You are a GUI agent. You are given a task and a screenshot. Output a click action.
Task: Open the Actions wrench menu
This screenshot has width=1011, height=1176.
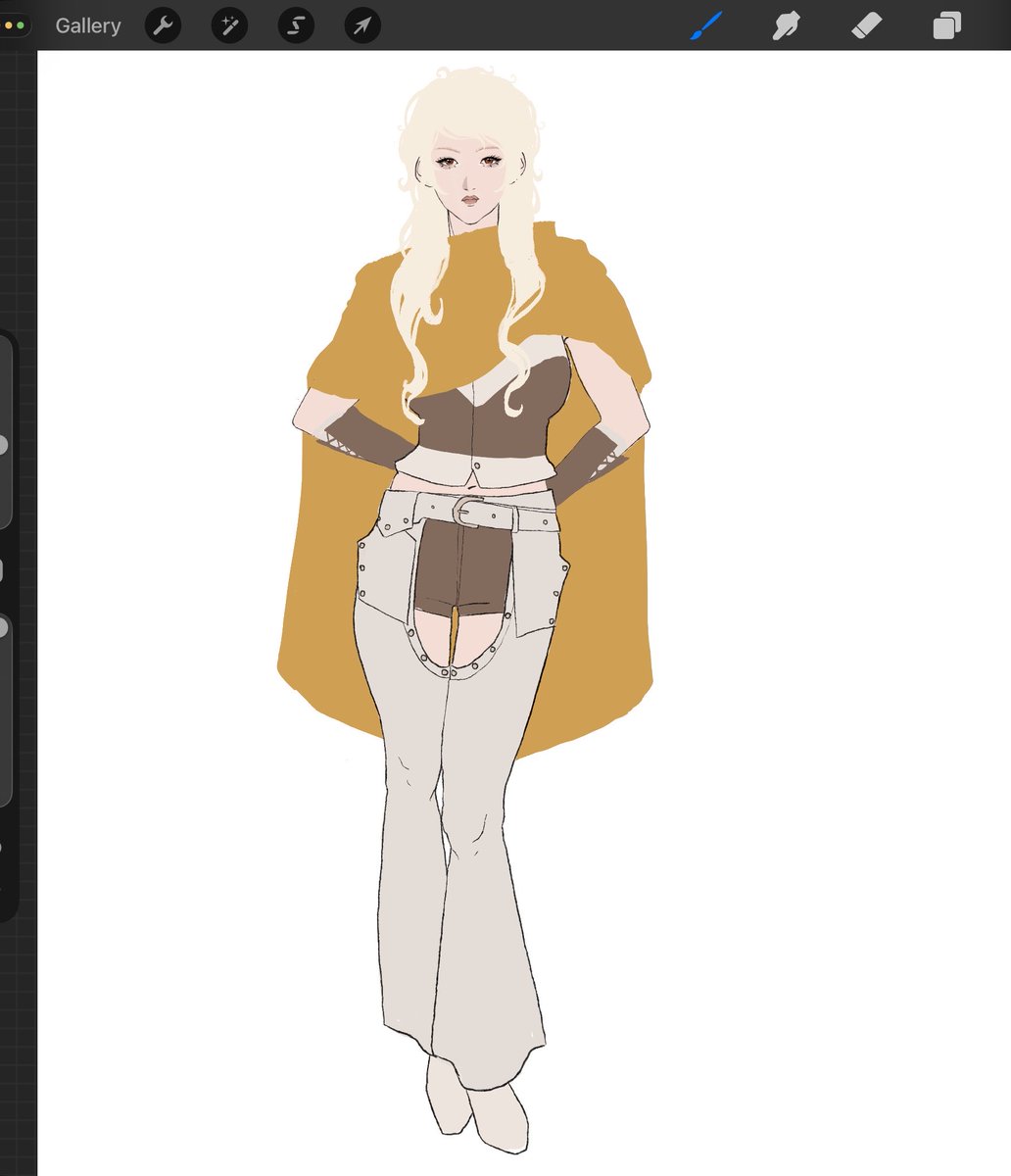pos(164,25)
